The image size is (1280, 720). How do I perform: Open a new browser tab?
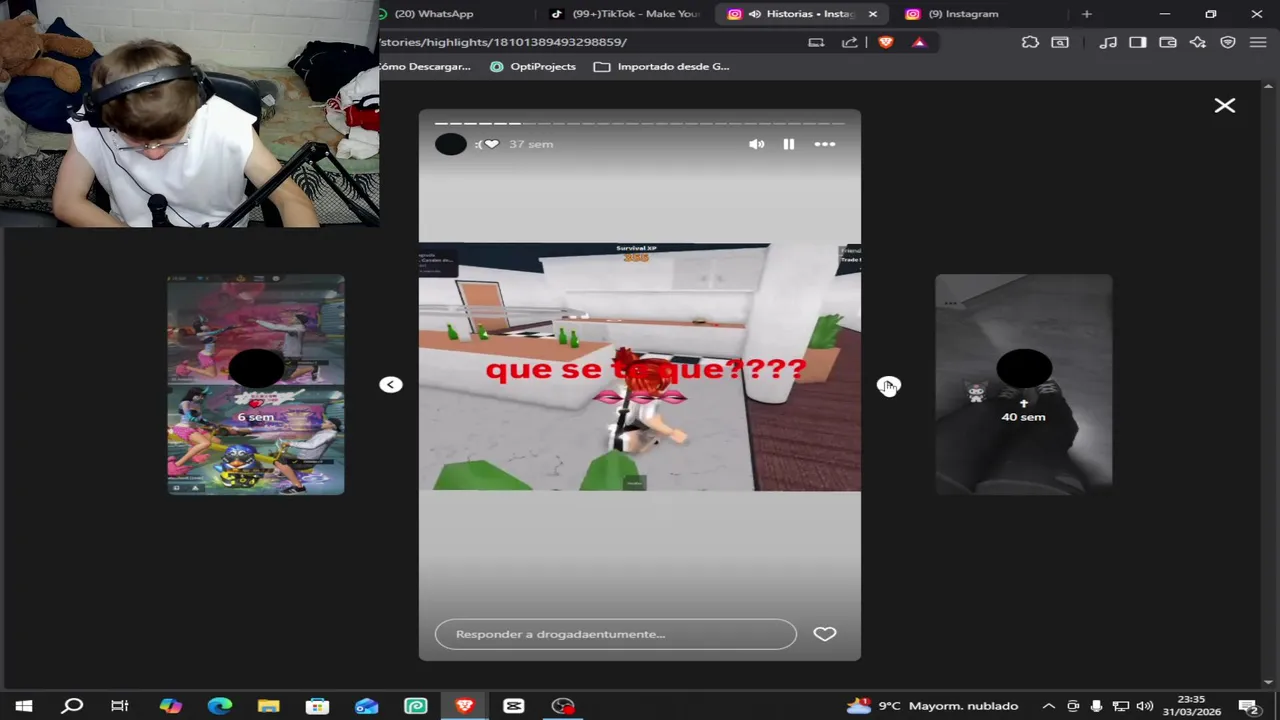pos(1086,14)
